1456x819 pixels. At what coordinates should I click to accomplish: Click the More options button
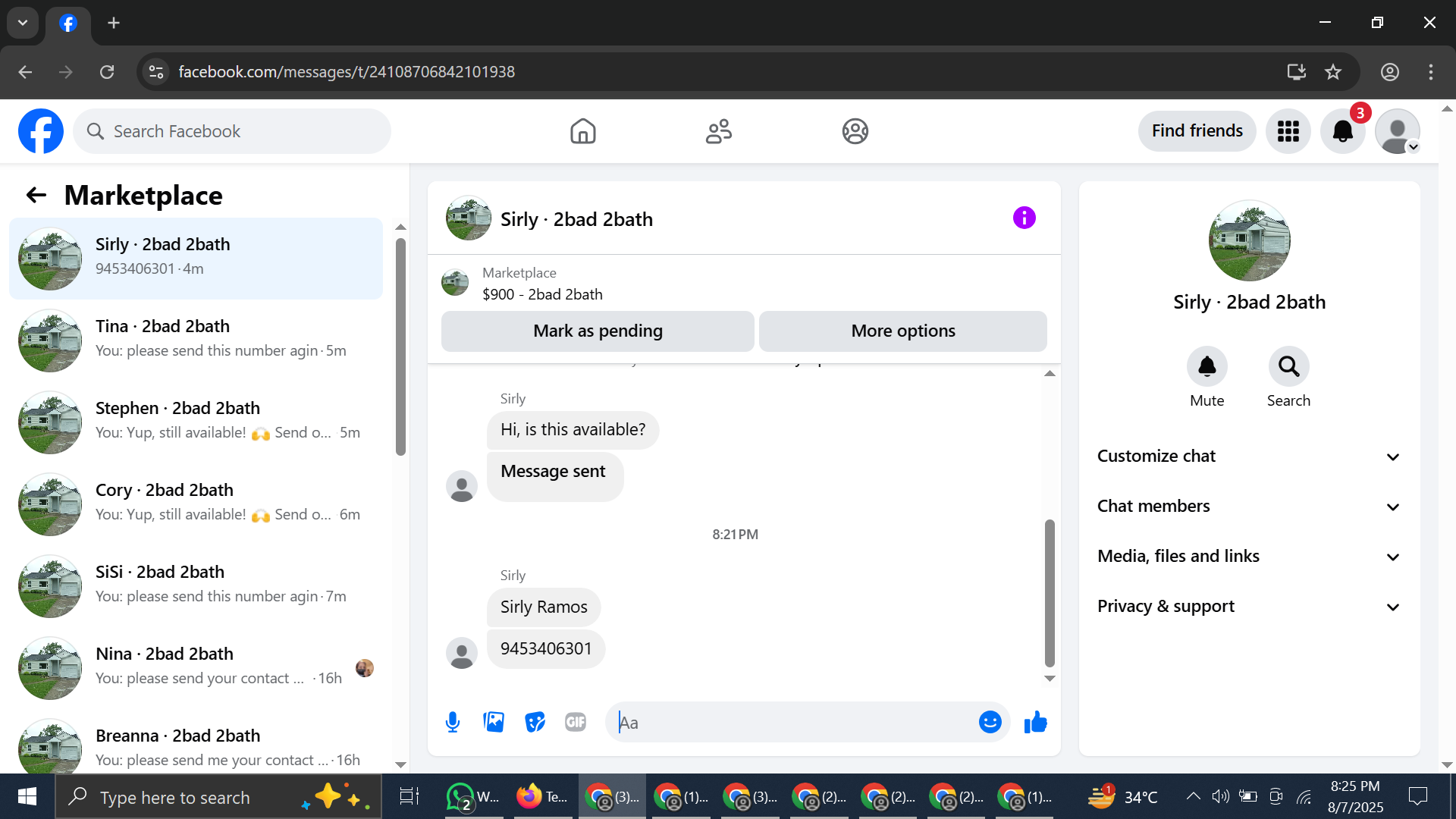[903, 331]
